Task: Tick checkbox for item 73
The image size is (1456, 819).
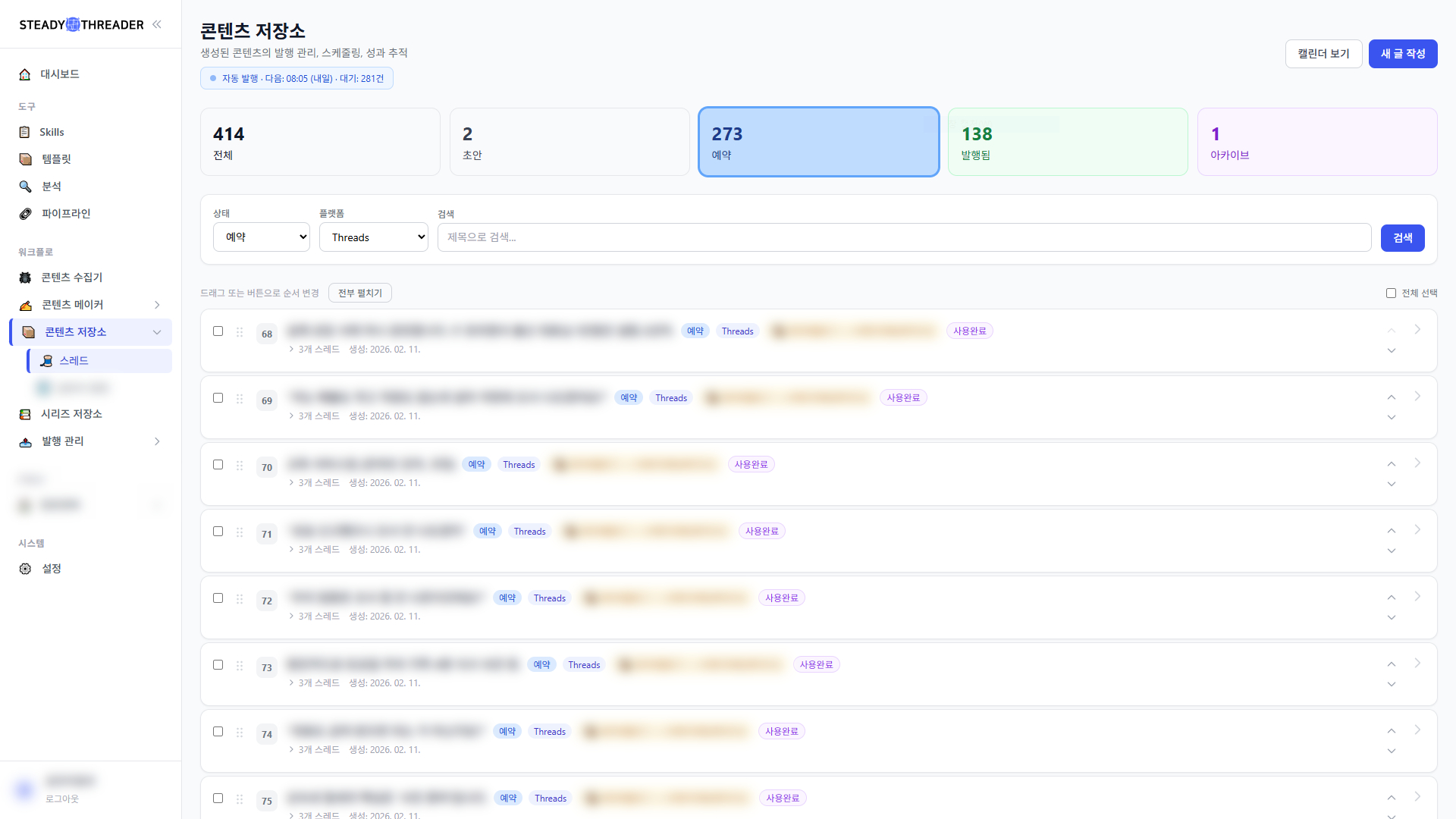Action: click(218, 665)
